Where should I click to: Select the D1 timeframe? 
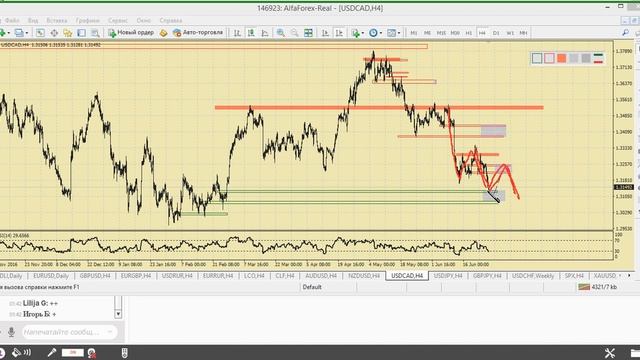coord(496,33)
